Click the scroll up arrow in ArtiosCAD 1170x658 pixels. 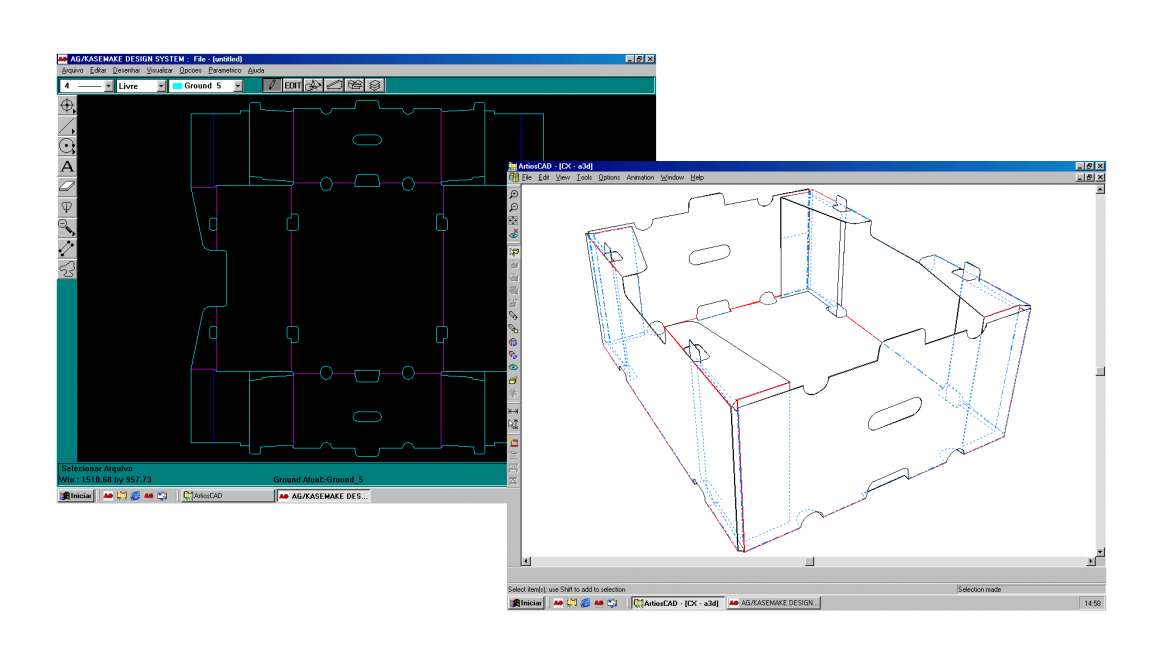coord(1101,189)
